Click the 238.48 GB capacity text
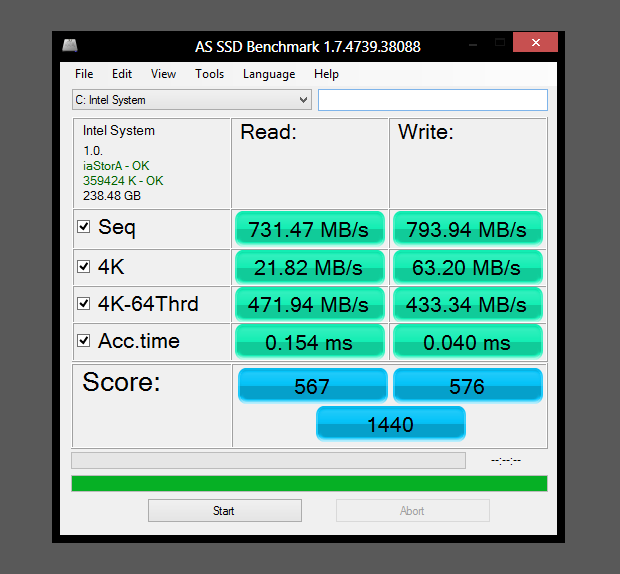620x574 pixels. click(x=112, y=196)
